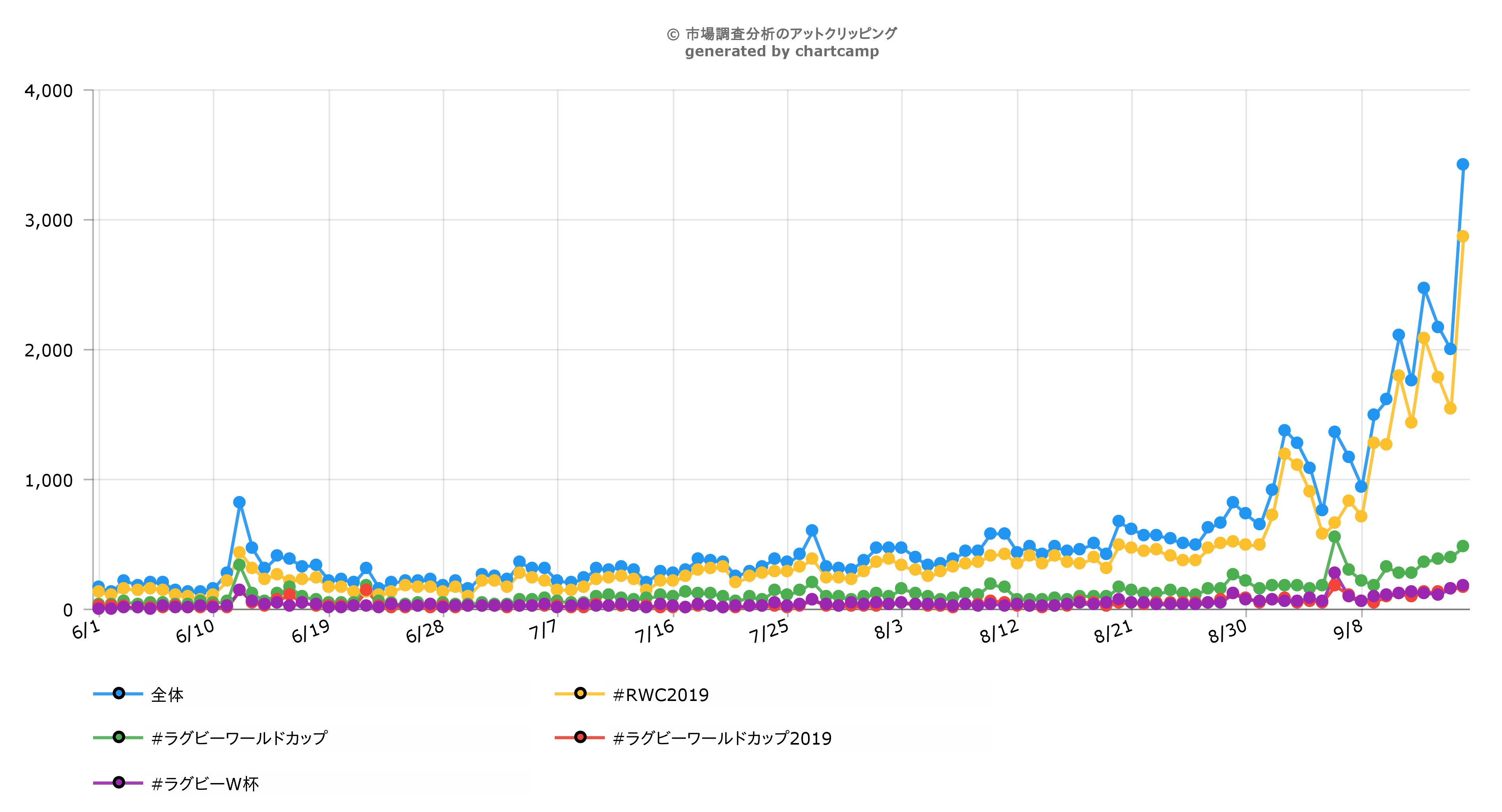Click the final green data point at chart end
Viewport: 1502px width, 812px height.
1462,546
